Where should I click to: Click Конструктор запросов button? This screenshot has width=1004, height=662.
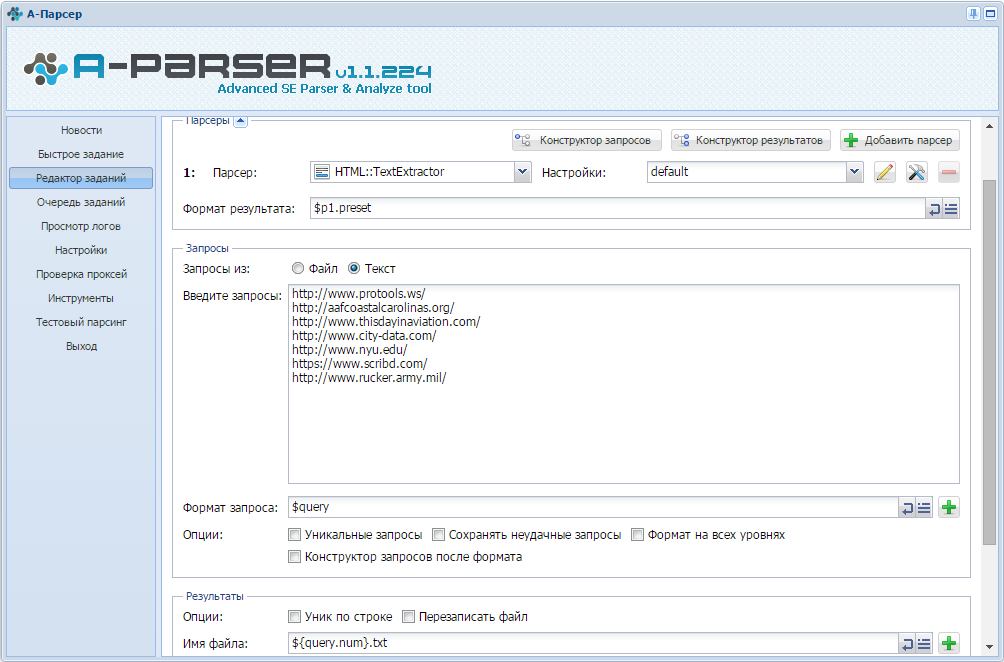tap(587, 140)
